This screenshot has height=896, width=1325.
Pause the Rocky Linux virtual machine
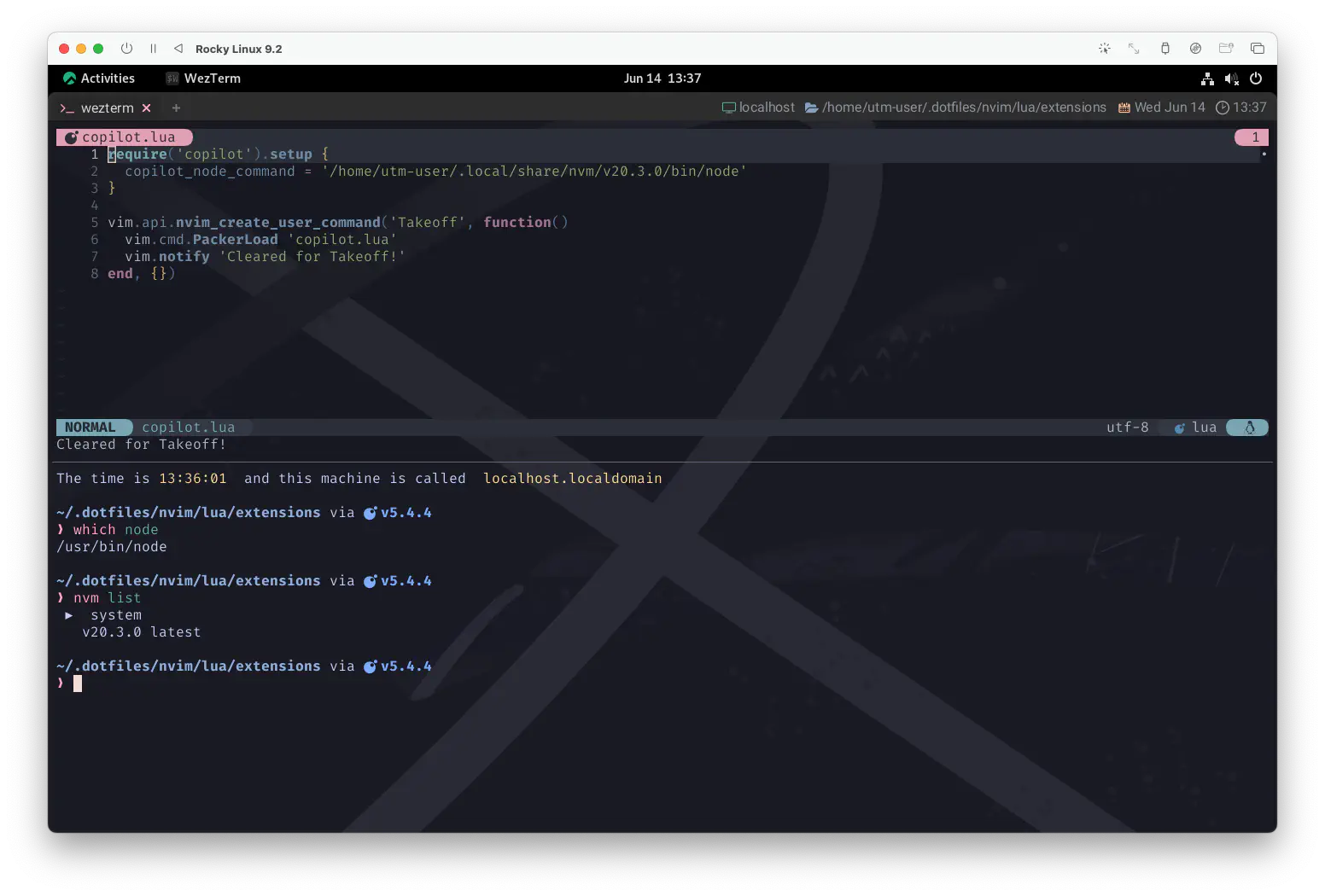153,49
